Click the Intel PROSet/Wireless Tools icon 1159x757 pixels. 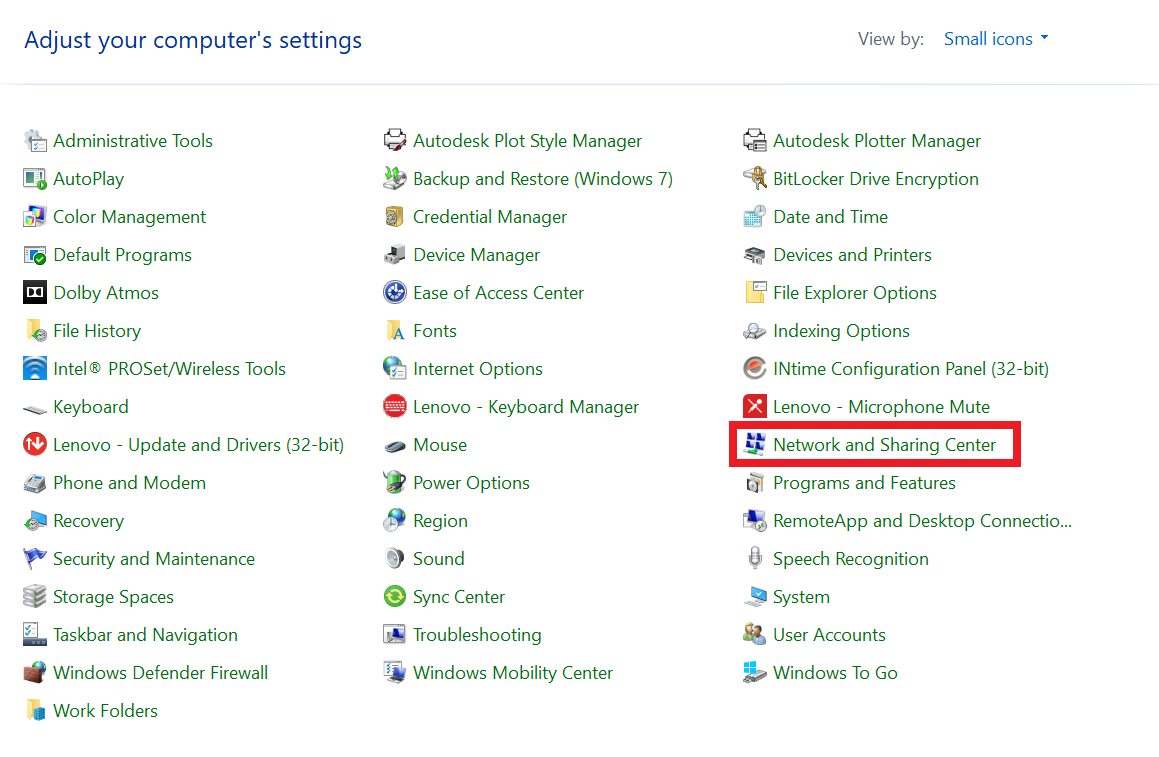[x=35, y=369]
